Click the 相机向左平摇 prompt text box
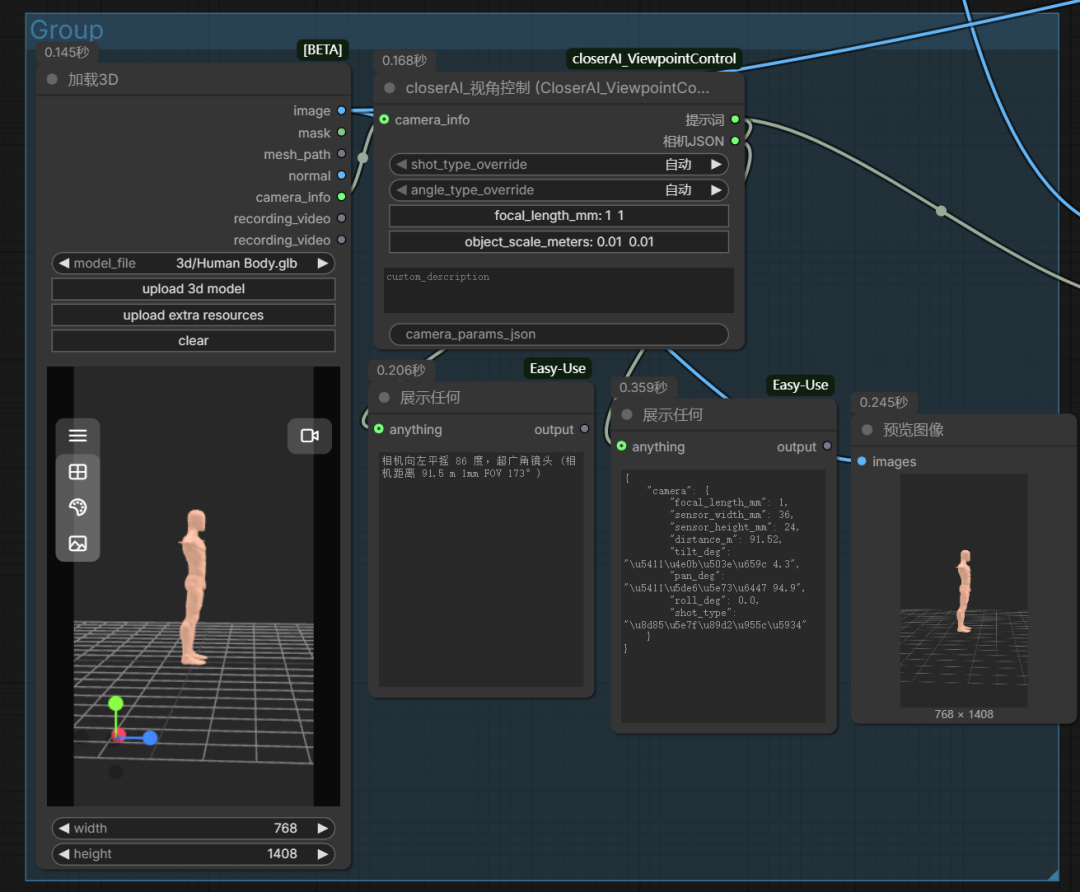Viewport: 1080px width, 892px height. point(481,569)
